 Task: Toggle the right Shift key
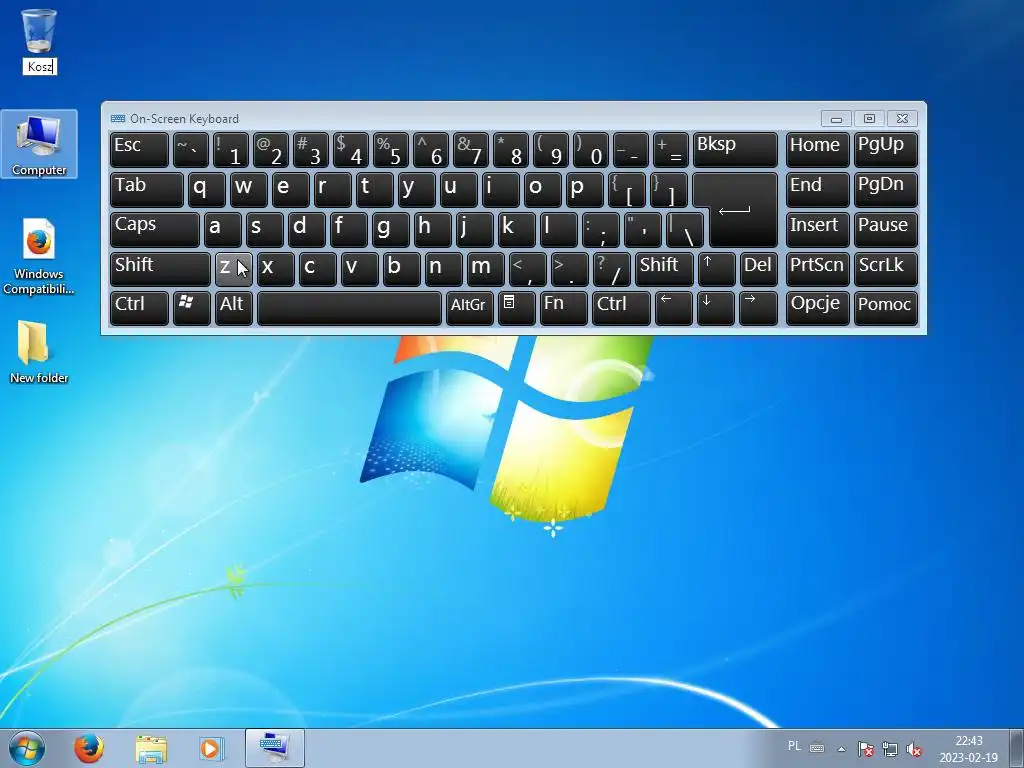pyautogui.click(x=664, y=269)
